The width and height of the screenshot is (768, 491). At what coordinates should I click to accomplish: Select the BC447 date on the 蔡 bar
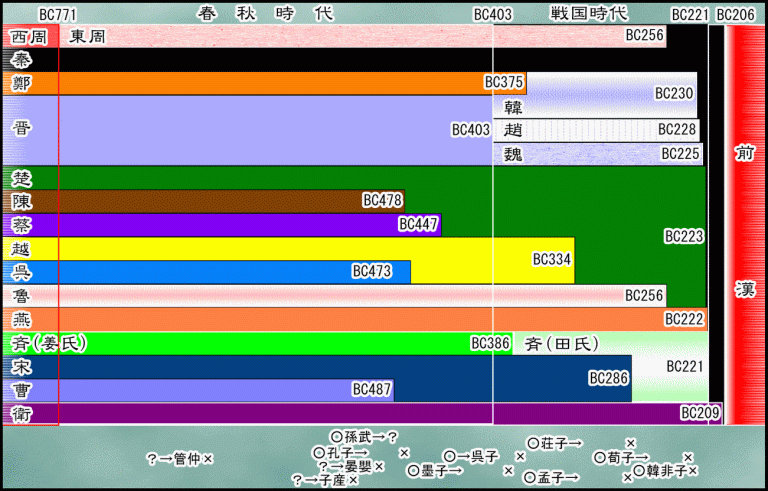click(x=418, y=224)
